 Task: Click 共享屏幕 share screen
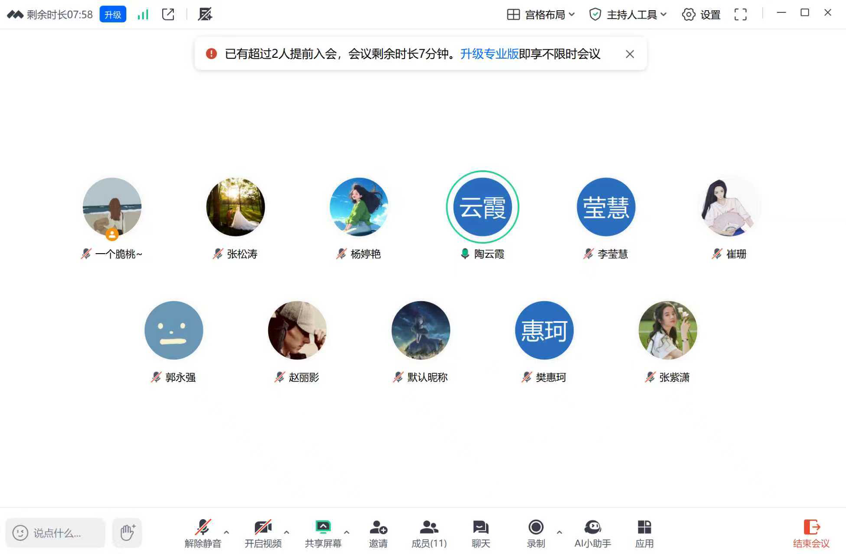click(x=322, y=533)
